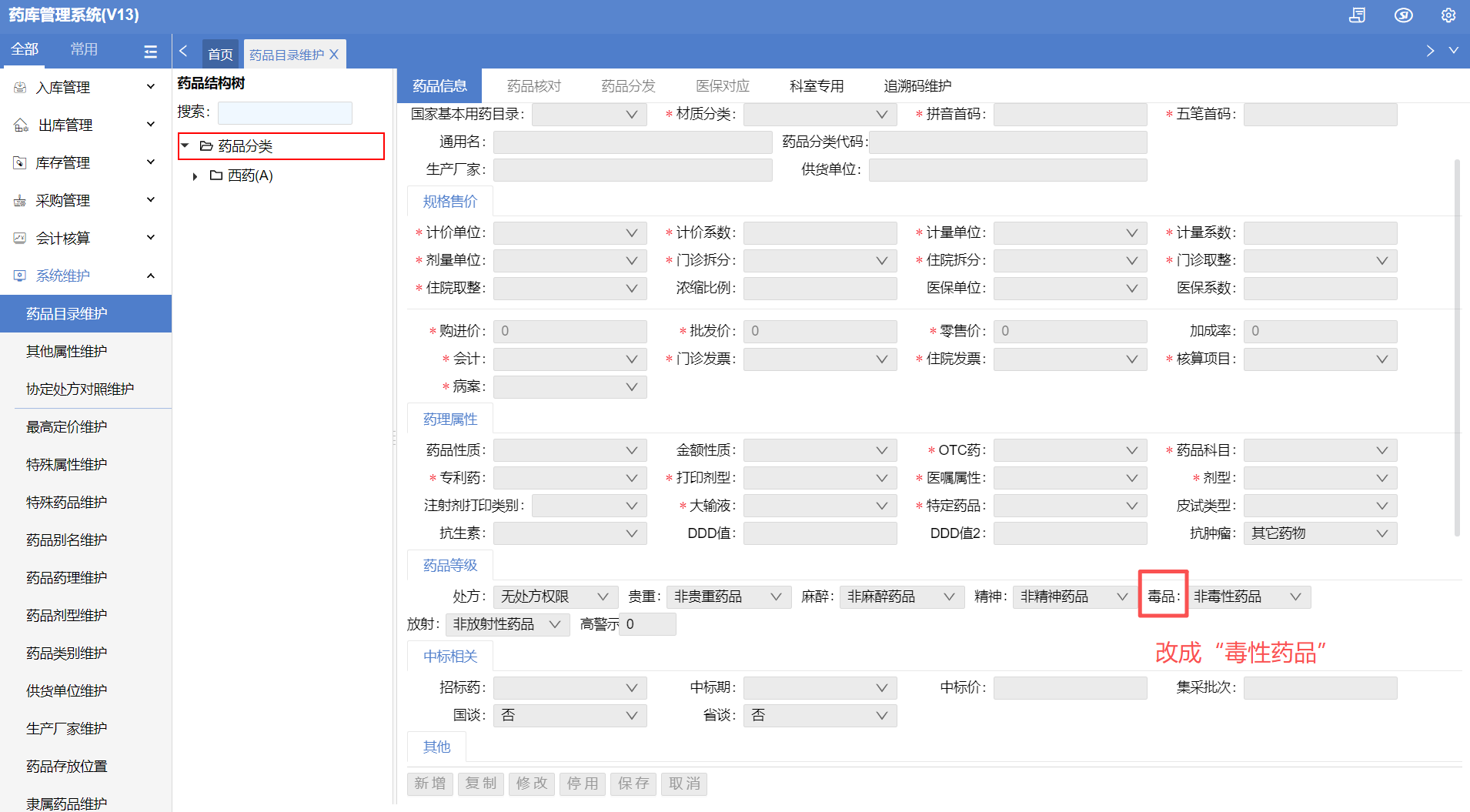Collapse the 药品分类 tree node
The width and height of the screenshot is (1470, 812).
[185, 145]
